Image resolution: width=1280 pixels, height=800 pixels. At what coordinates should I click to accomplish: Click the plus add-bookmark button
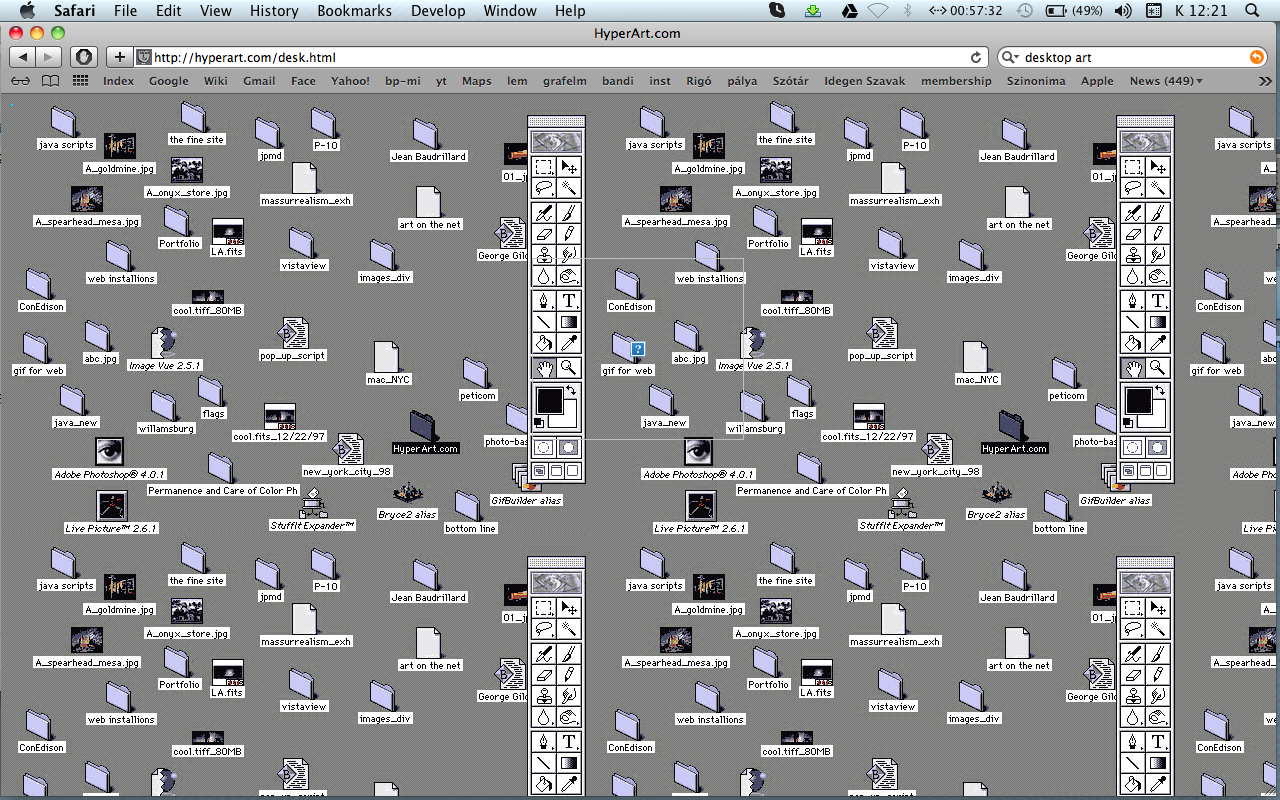click(x=119, y=57)
